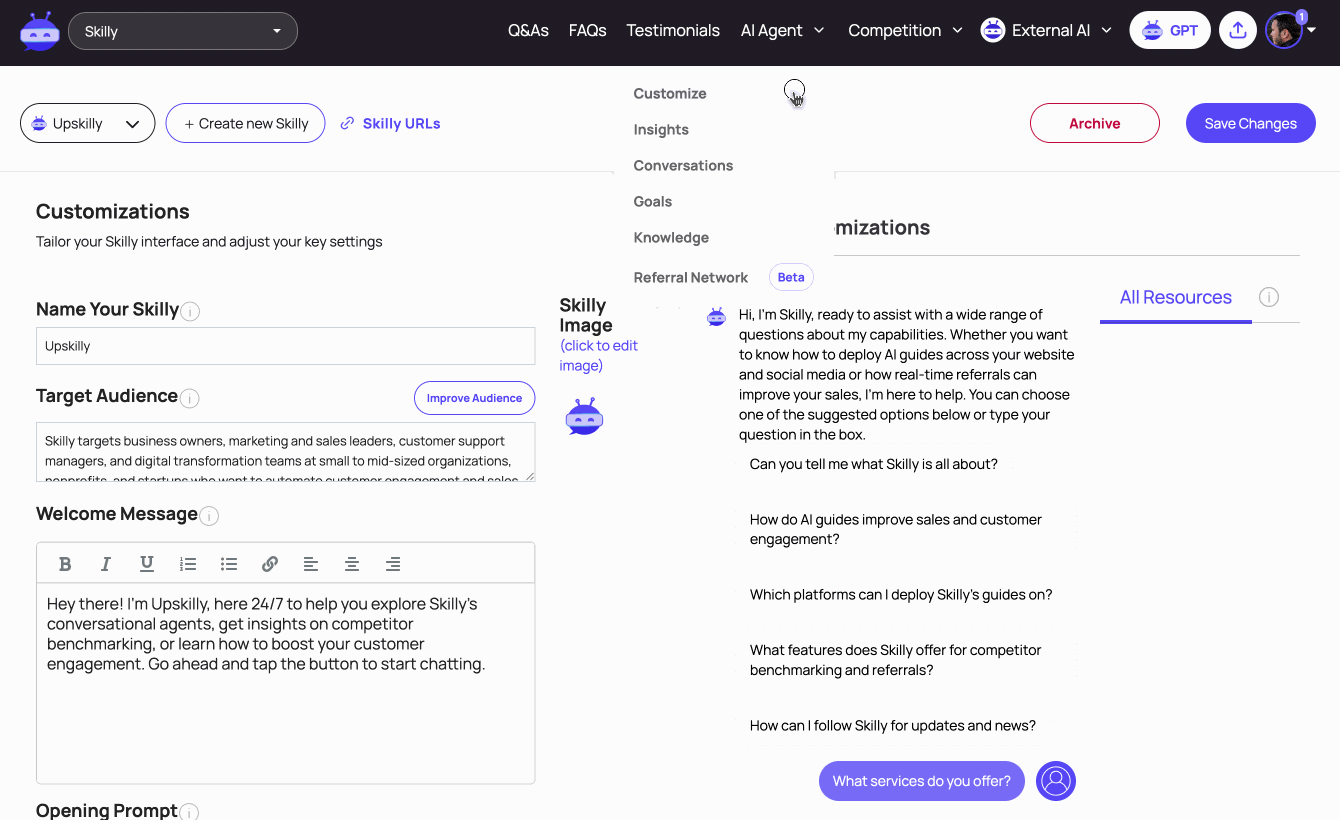This screenshot has width=1340, height=820.
Task: Click the Skilly robot image to edit
Action: pyautogui.click(x=584, y=417)
